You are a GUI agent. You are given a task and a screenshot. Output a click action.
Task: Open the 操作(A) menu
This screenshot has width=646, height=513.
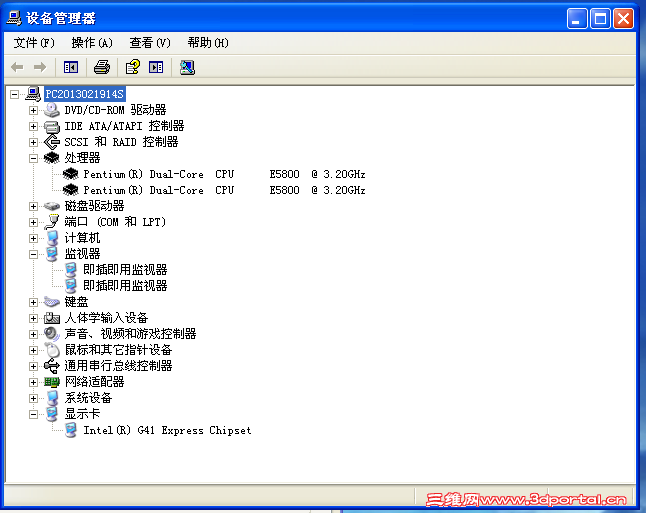pos(92,42)
